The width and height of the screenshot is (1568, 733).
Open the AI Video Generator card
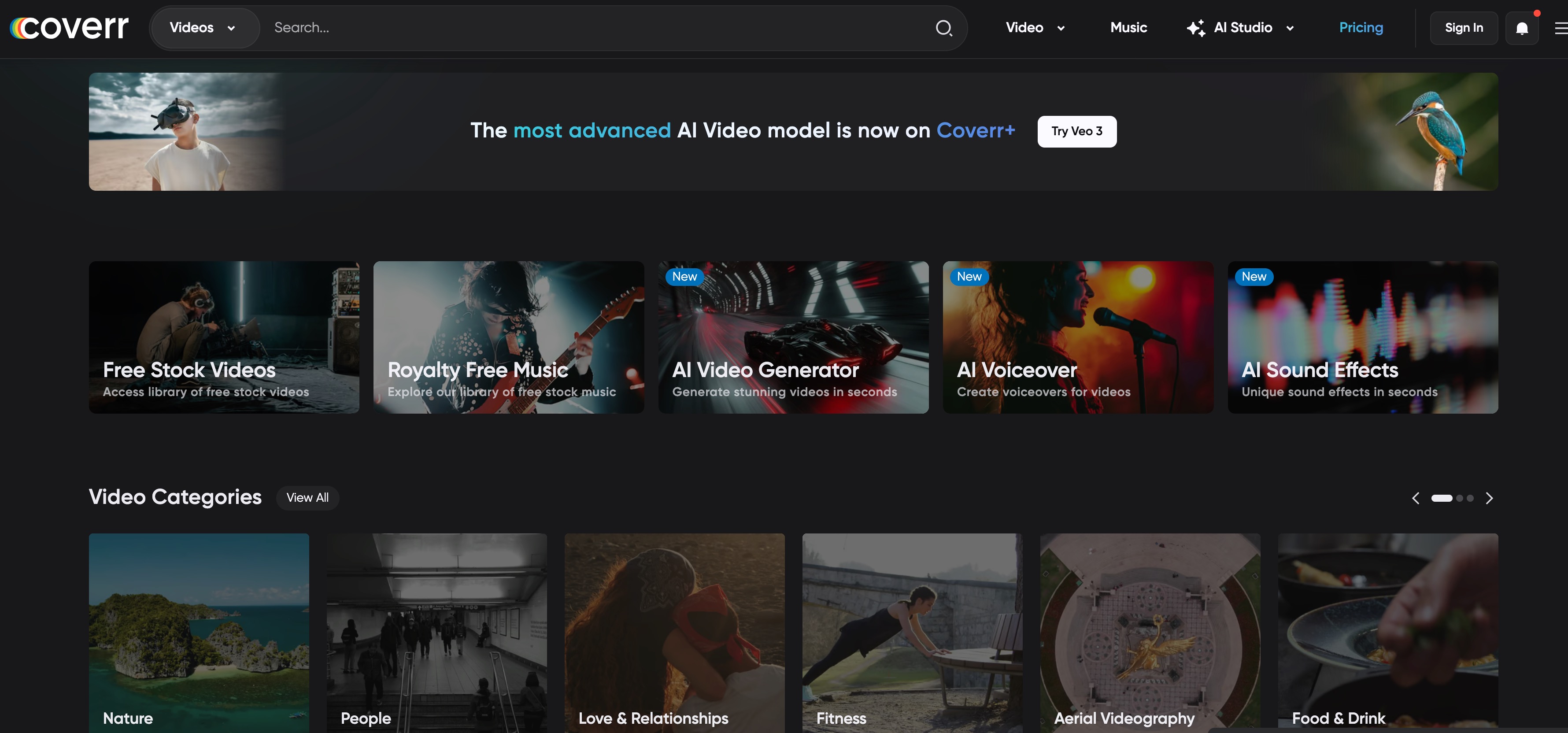(793, 337)
